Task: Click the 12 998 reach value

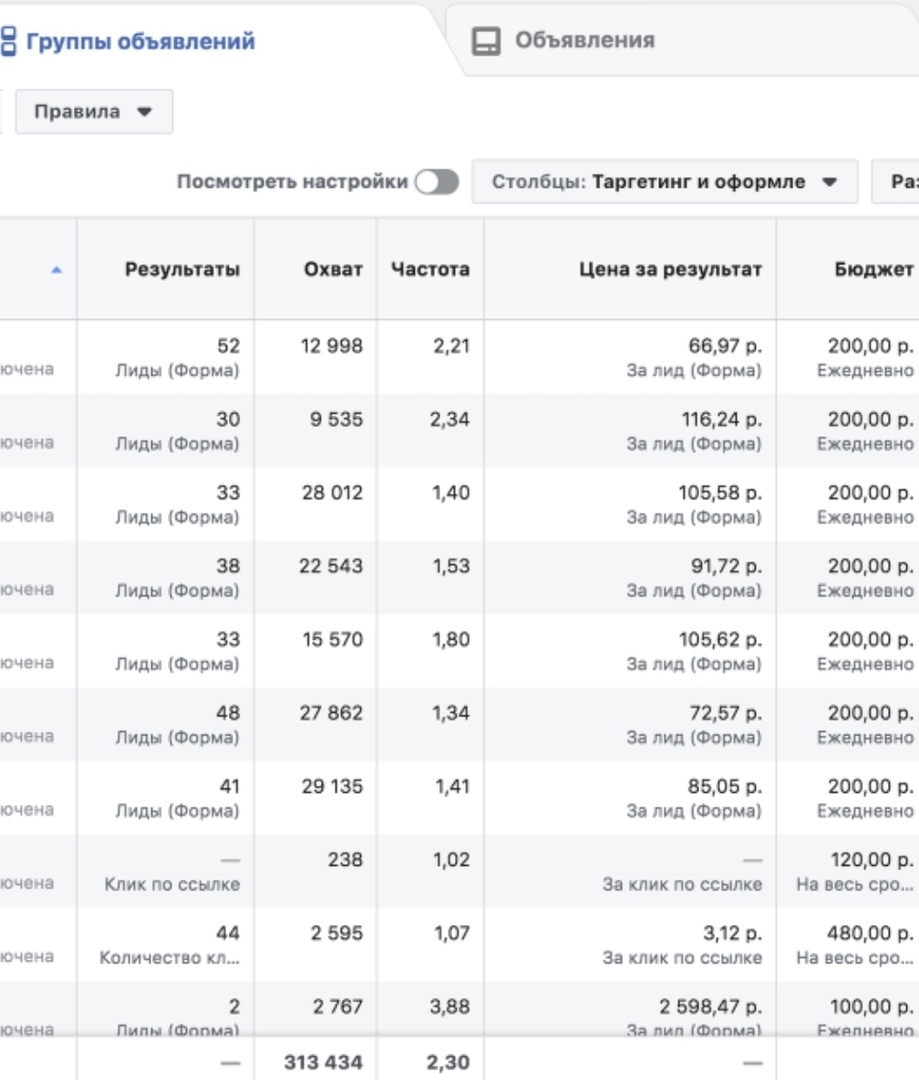Action: click(332, 346)
